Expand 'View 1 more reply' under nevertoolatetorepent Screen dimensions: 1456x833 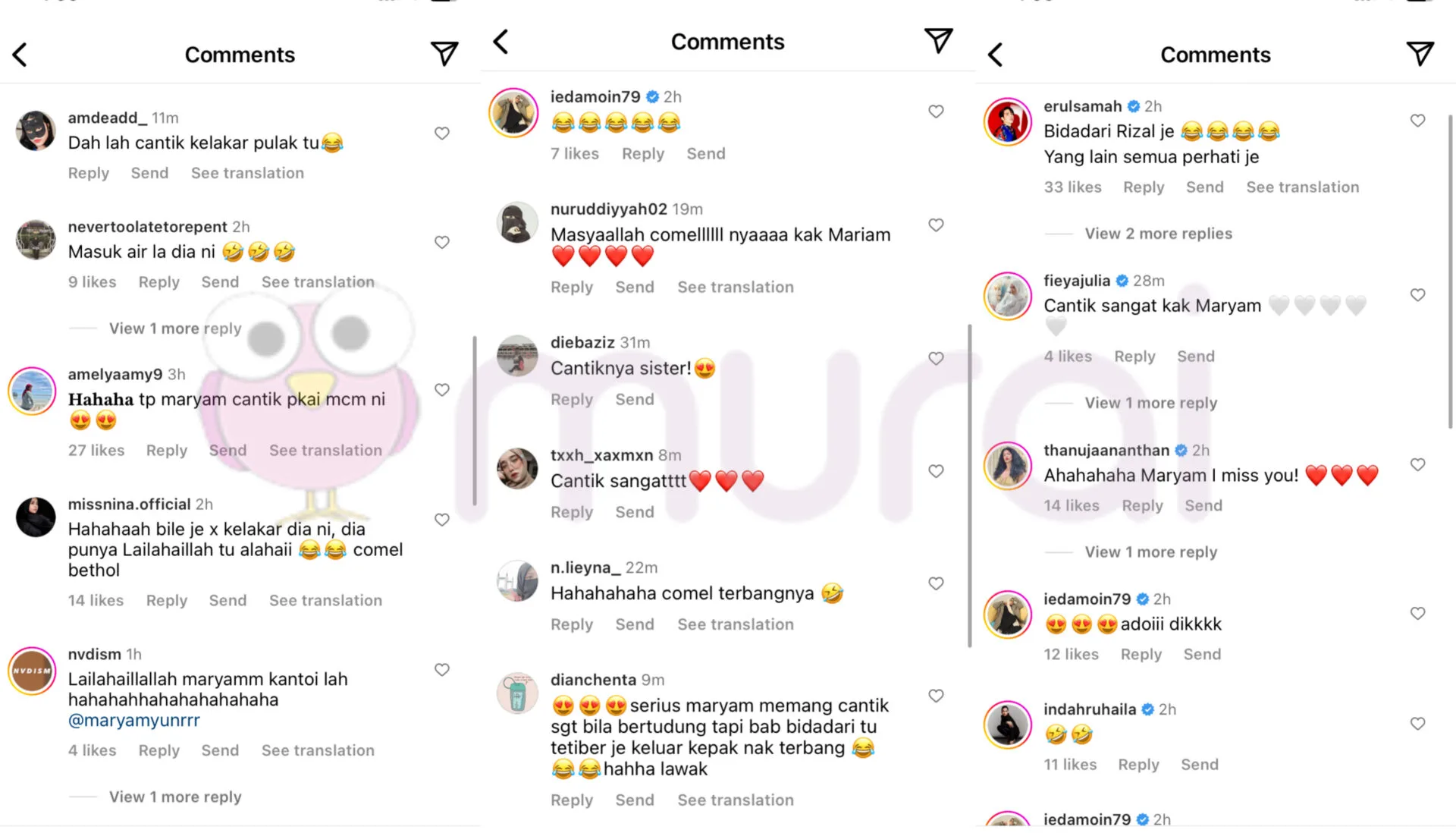coord(175,328)
